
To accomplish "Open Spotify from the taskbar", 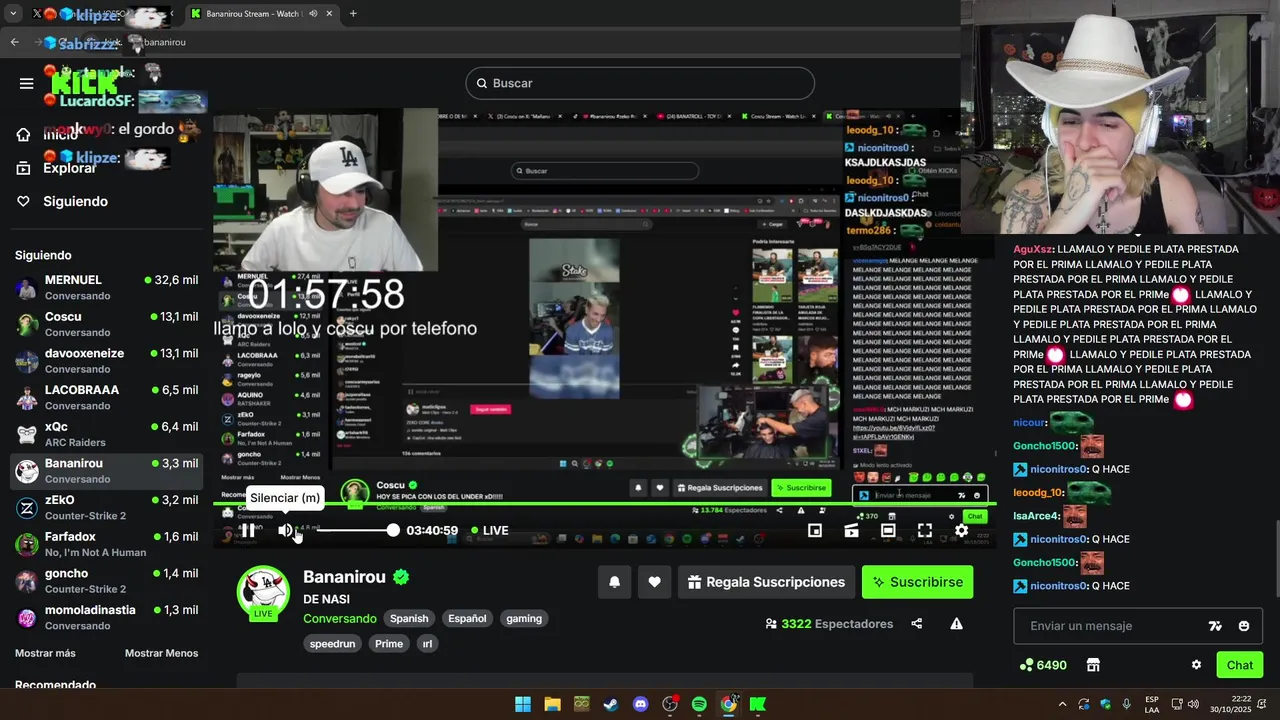I will (x=699, y=704).
